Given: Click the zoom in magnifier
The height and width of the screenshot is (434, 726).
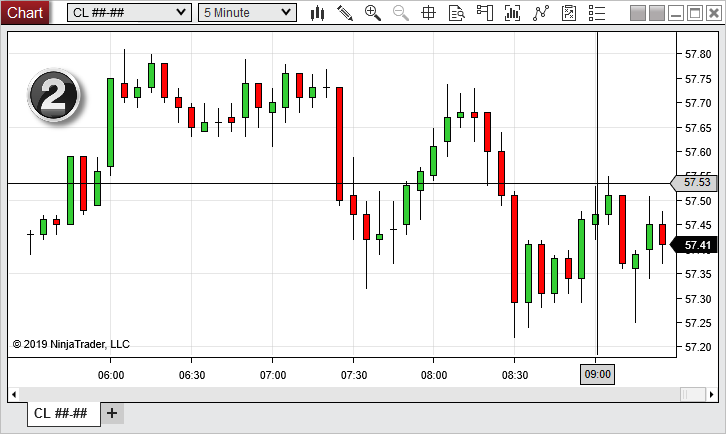Looking at the screenshot, I should (x=373, y=13).
